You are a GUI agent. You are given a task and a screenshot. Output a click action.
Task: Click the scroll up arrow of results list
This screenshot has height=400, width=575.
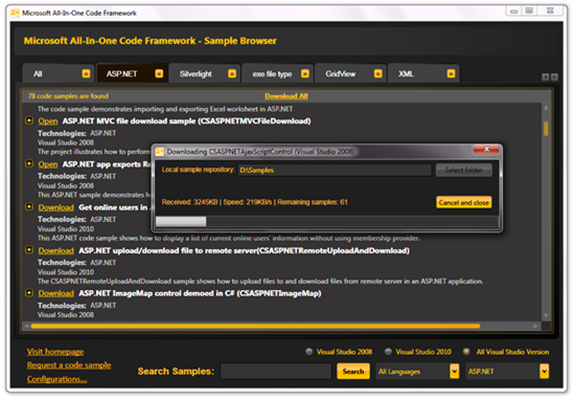point(546,107)
